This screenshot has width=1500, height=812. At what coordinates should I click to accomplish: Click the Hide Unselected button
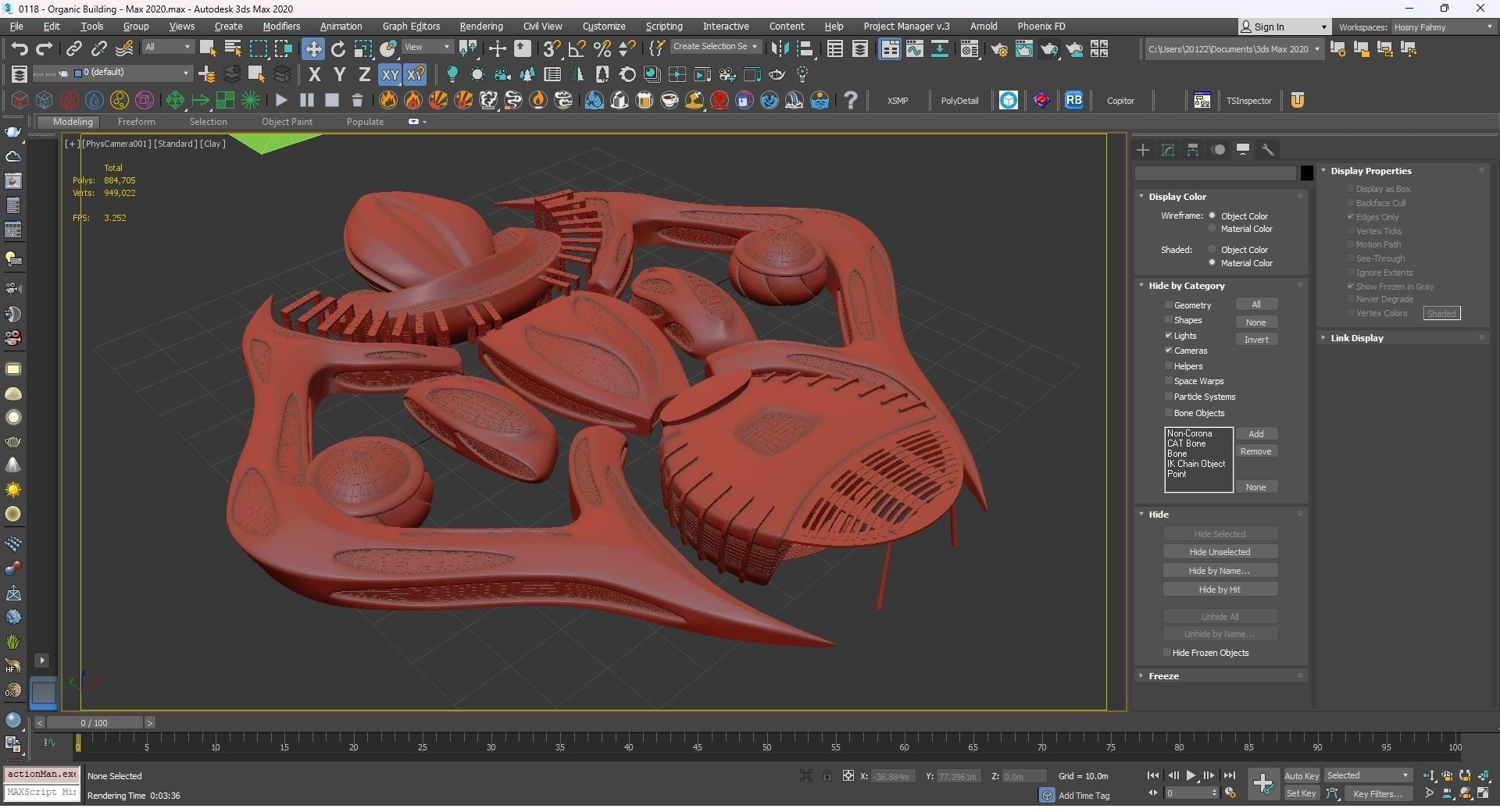pyautogui.click(x=1220, y=552)
